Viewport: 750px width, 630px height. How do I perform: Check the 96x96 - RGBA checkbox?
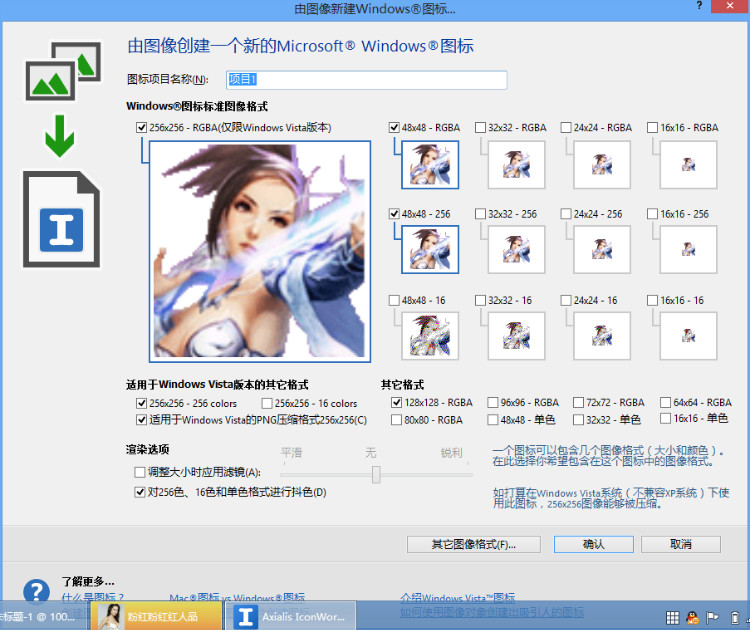pyautogui.click(x=493, y=402)
